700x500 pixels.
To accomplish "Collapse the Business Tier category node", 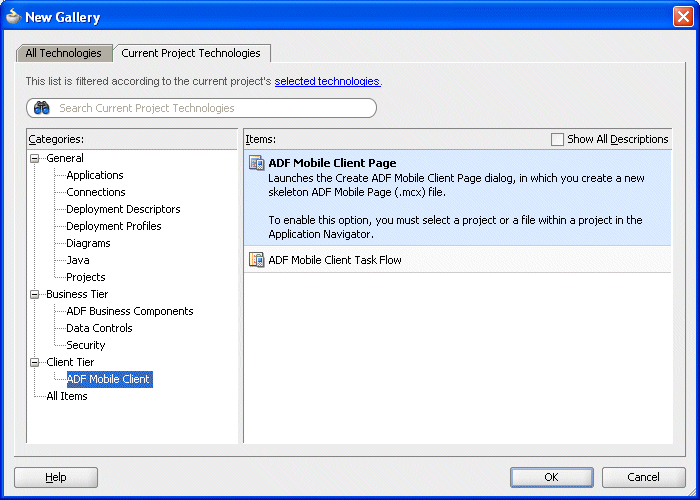I will tap(34, 295).
